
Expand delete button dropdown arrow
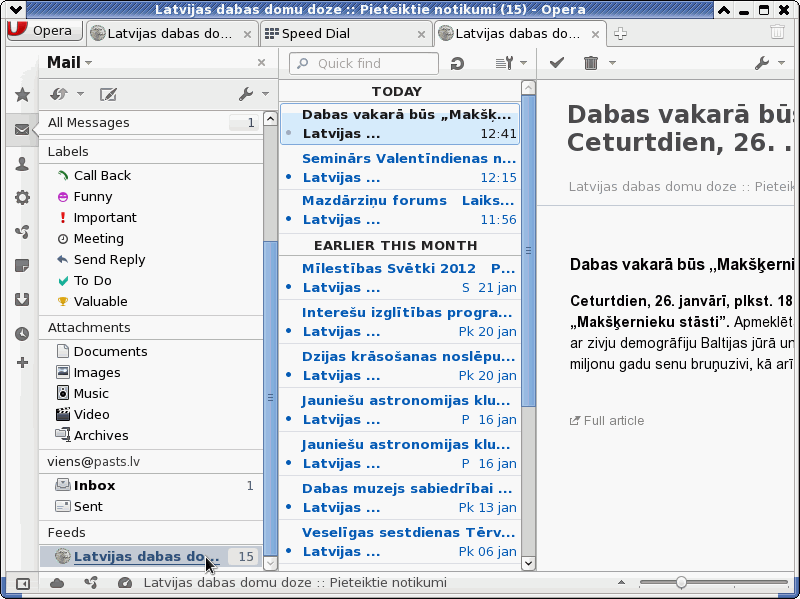tap(612, 63)
